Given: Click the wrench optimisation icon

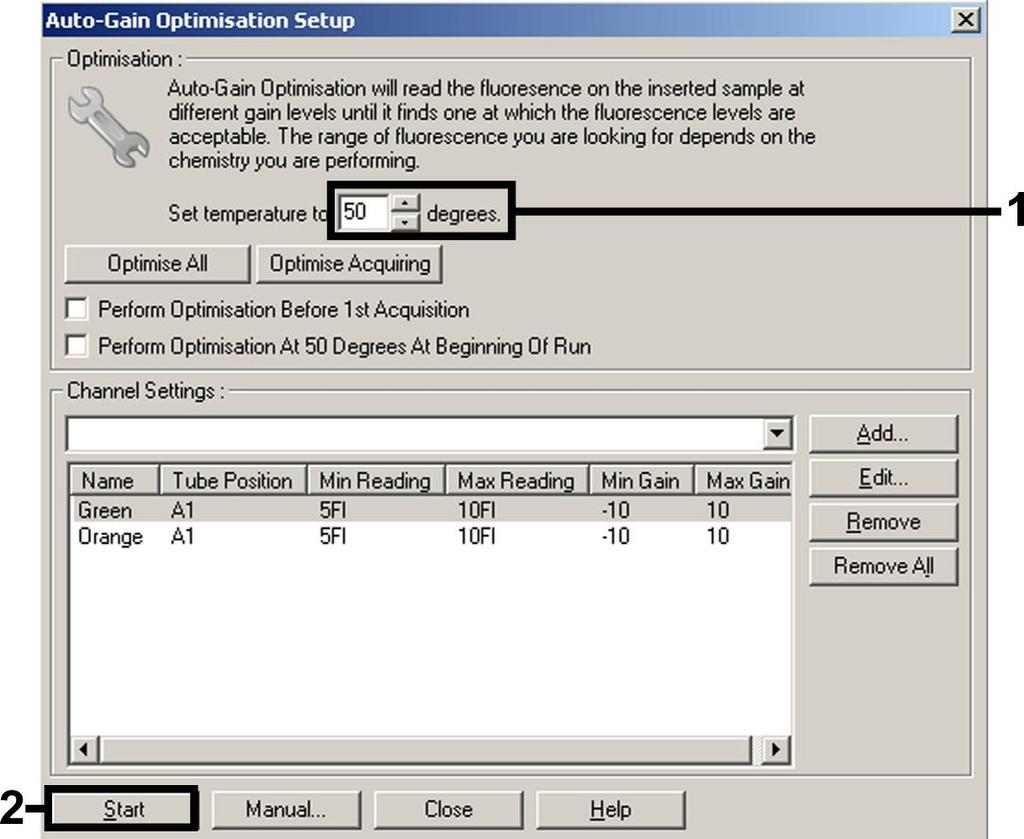Looking at the screenshot, I should (x=108, y=127).
